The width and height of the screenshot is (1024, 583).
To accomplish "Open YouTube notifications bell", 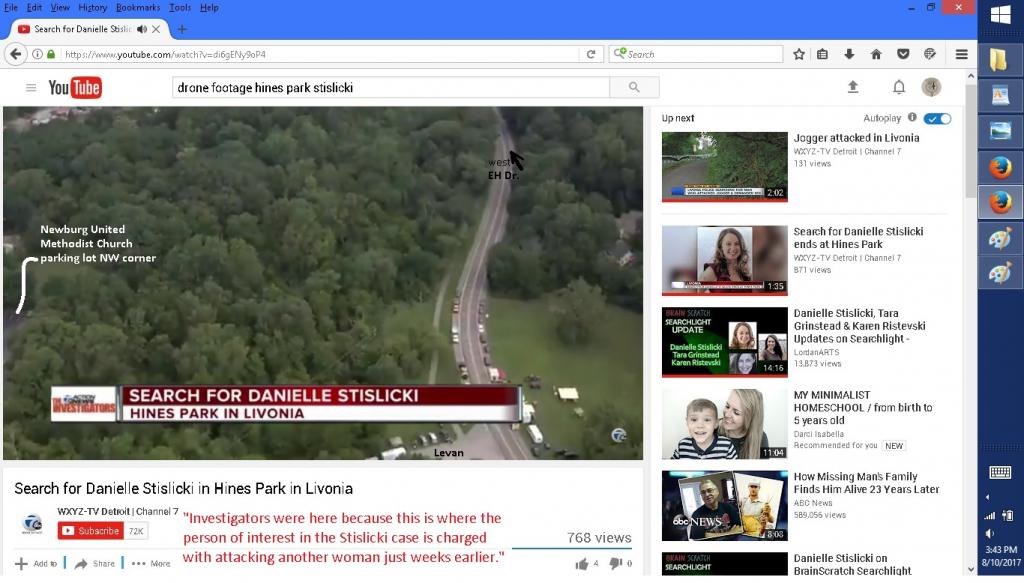I will (898, 87).
